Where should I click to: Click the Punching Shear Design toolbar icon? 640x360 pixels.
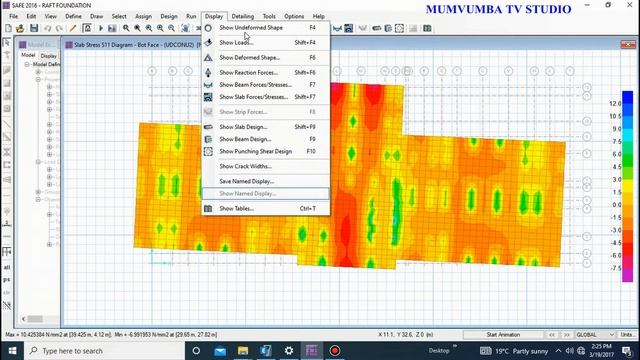click(x=400, y=28)
